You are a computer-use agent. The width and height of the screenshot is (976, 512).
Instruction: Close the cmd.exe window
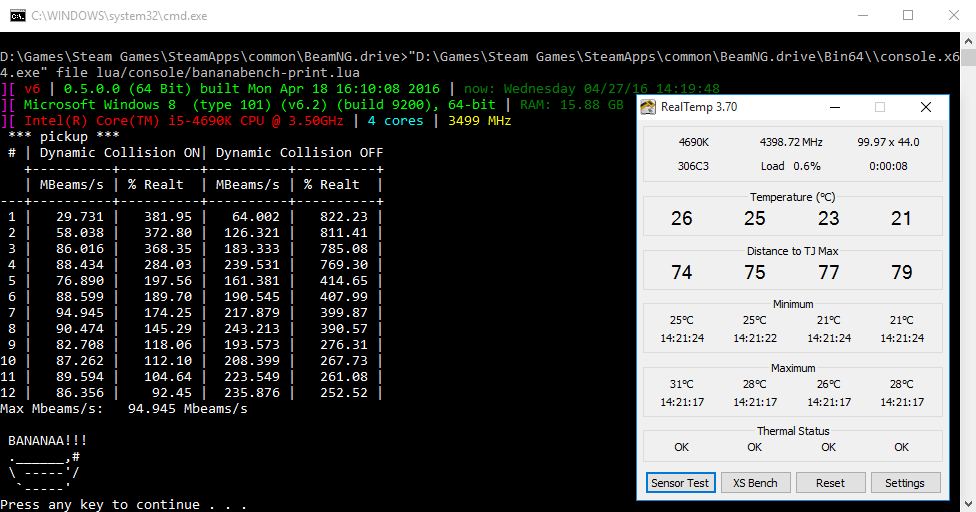(954, 16)
